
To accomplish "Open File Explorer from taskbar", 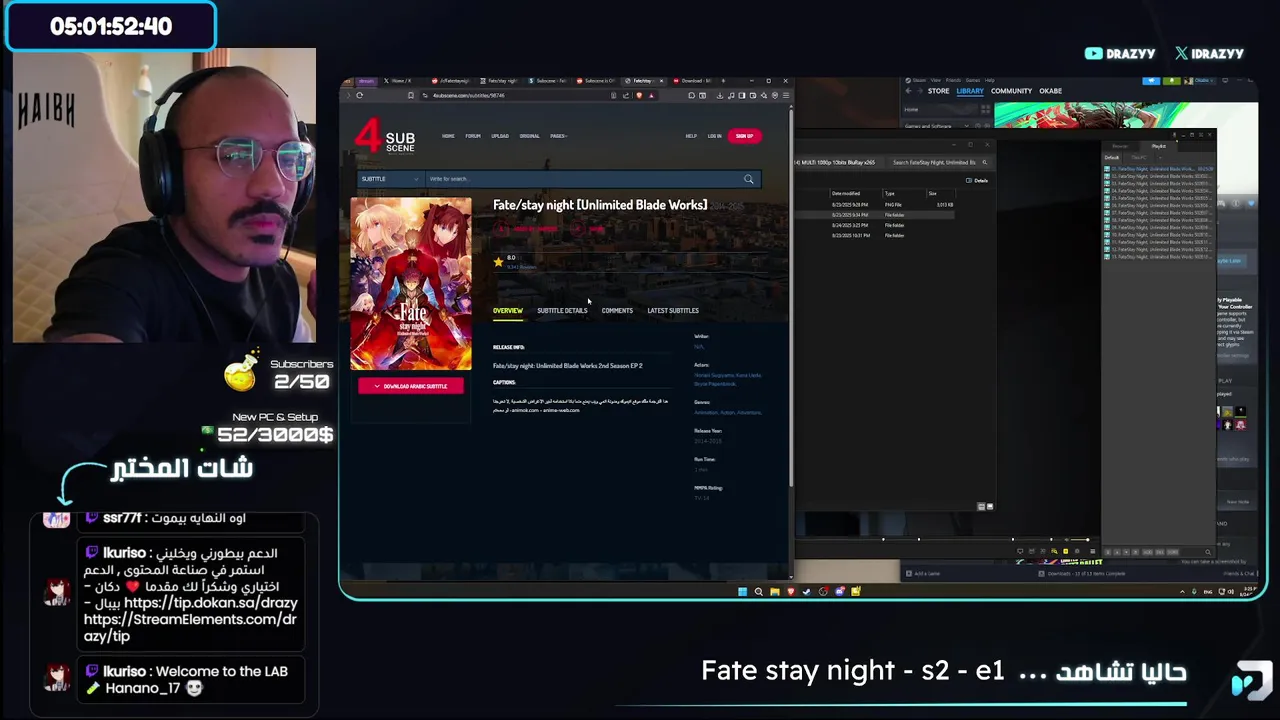I will [x=774, y=592].
